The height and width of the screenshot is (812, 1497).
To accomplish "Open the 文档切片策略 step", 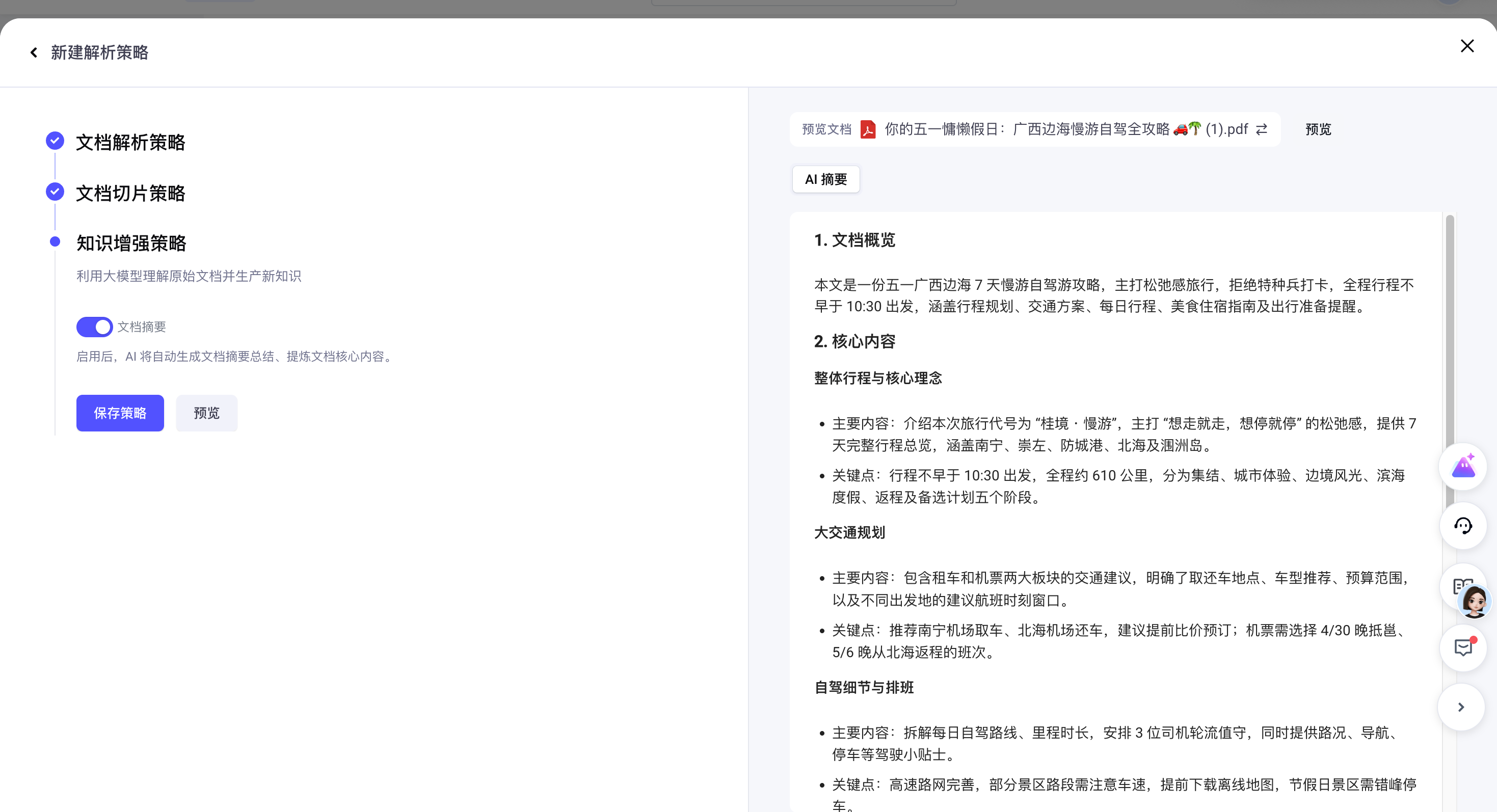I will pyautogui.click(x=130, y=193).
